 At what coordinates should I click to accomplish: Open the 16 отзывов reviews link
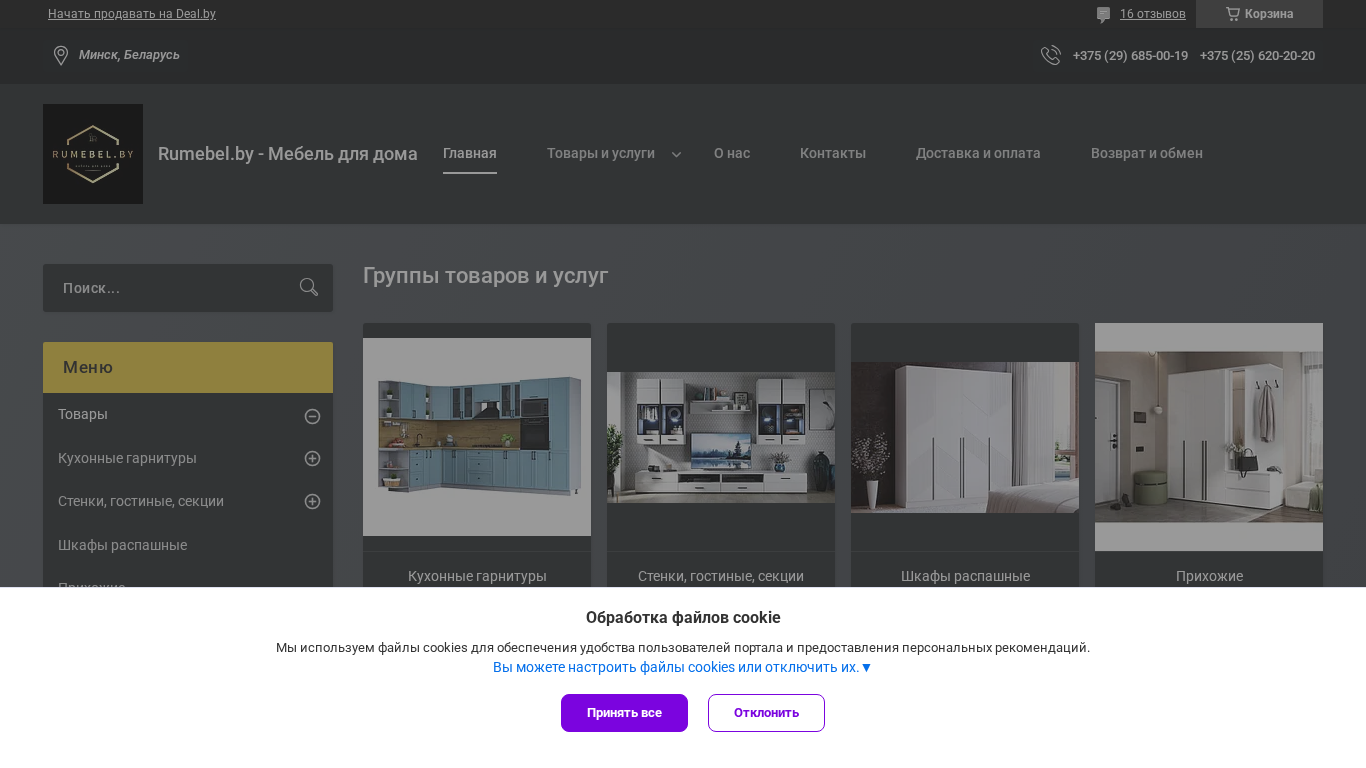tap(1152, 14)
